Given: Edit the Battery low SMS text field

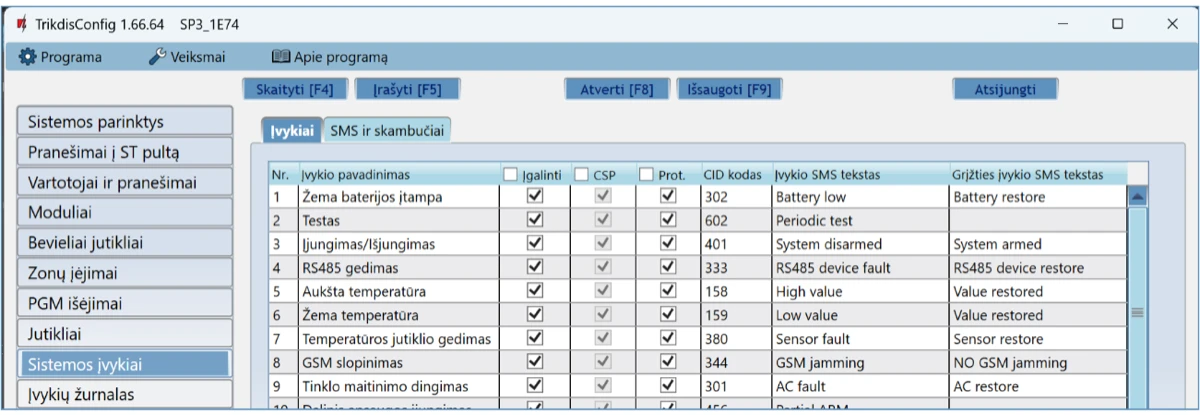Looking at the screenshot, I should (x=858, y=197).
